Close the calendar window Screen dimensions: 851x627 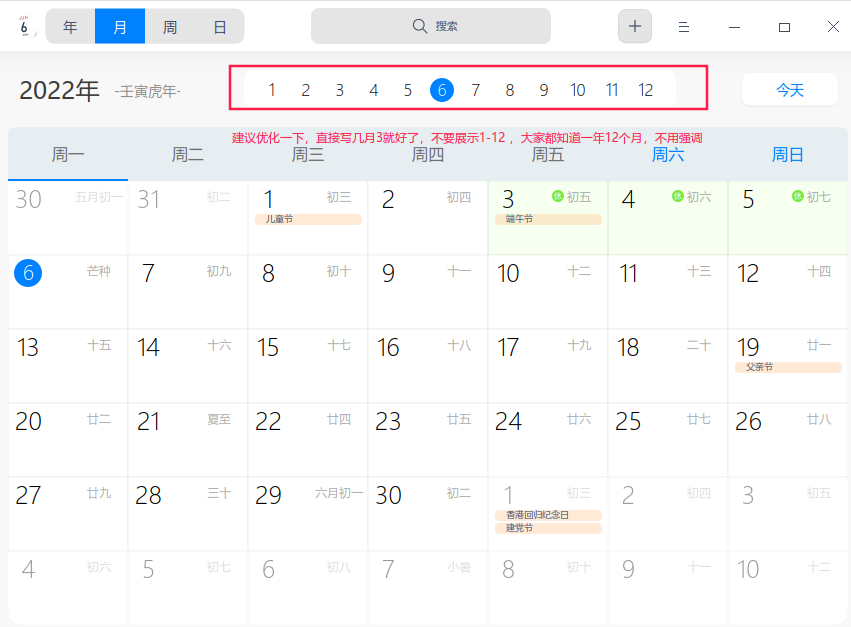(x=834, y=27)
